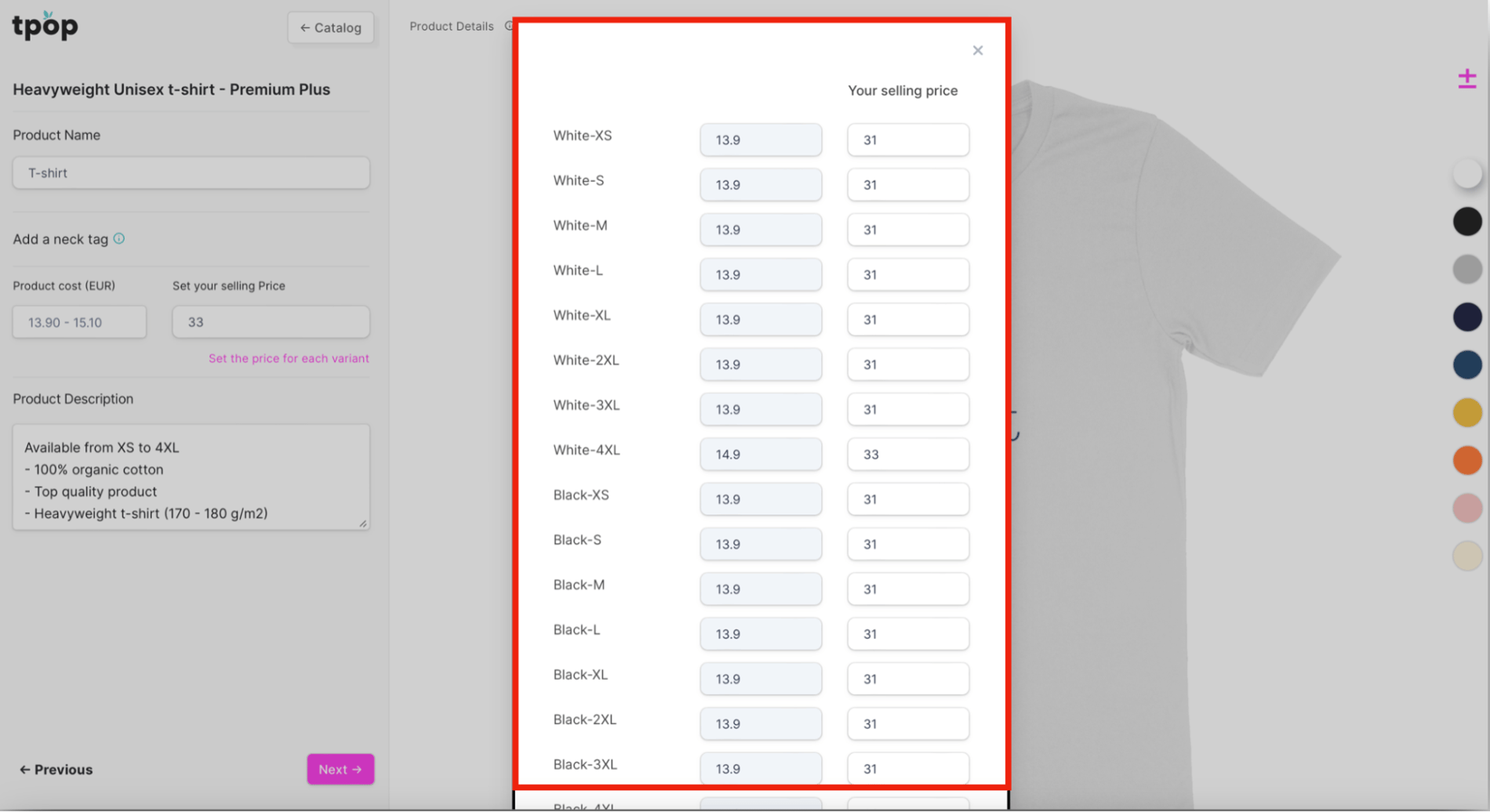
Task: Click the Next button
Action: point(340,769)
